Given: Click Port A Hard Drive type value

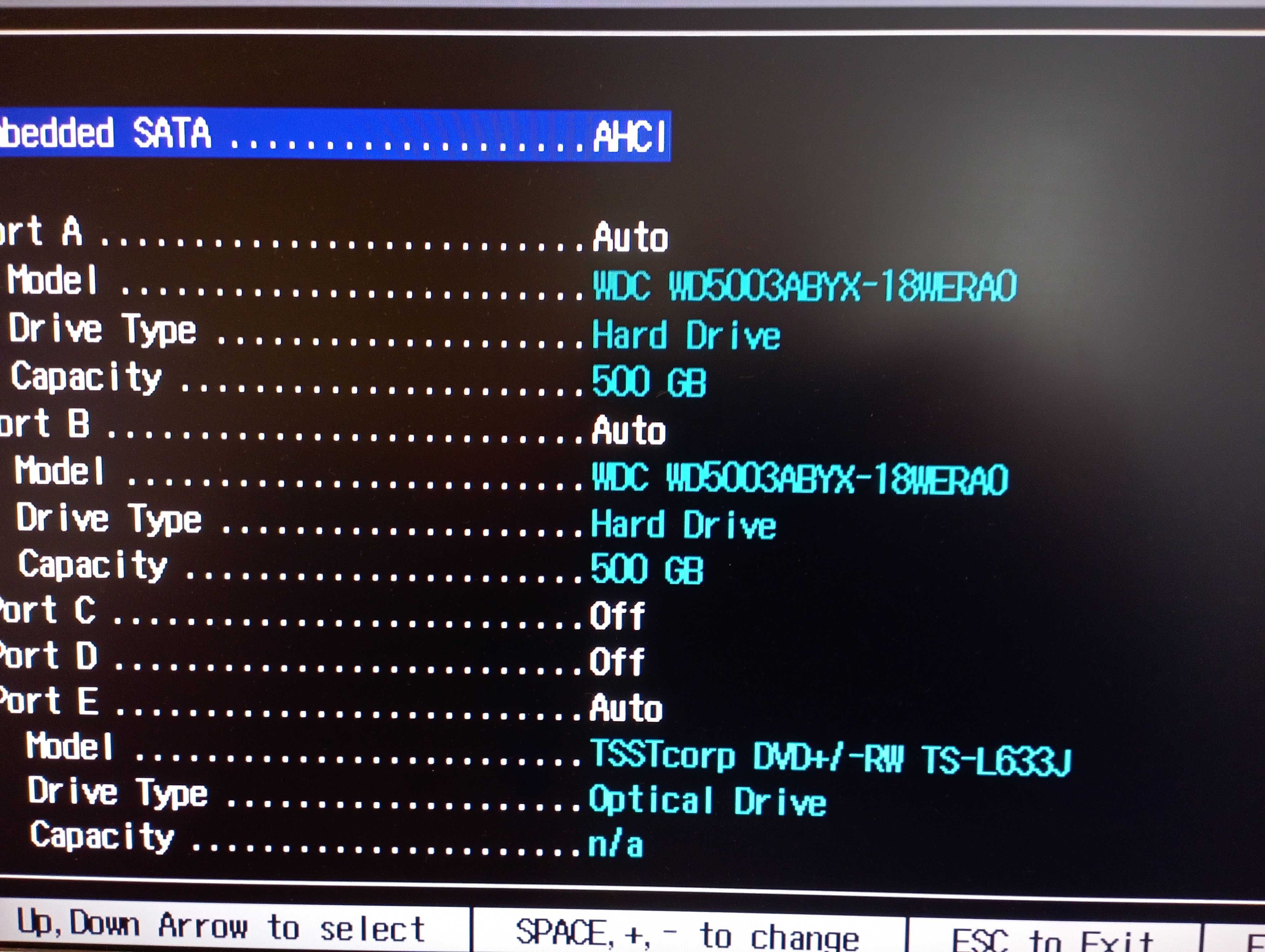Looking at the screenshot, I should coord(686,335).
